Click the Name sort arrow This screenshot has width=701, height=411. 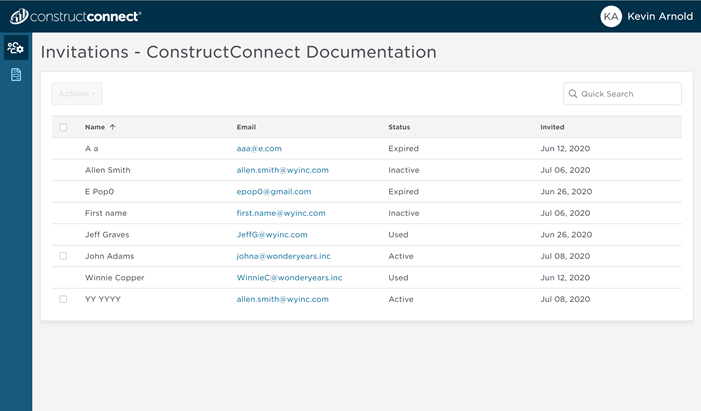113,127
